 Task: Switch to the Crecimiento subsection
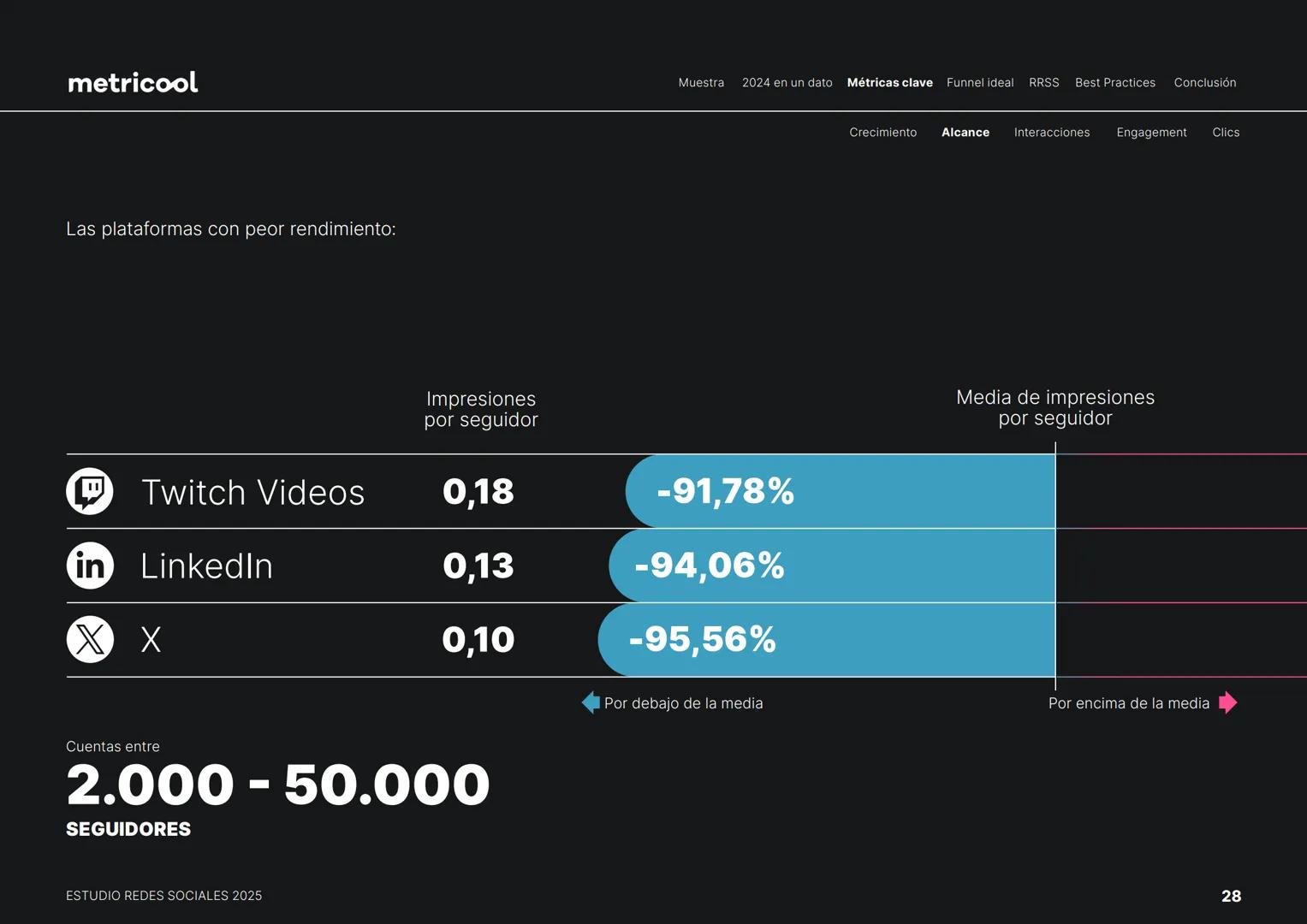tap(882, 133)
